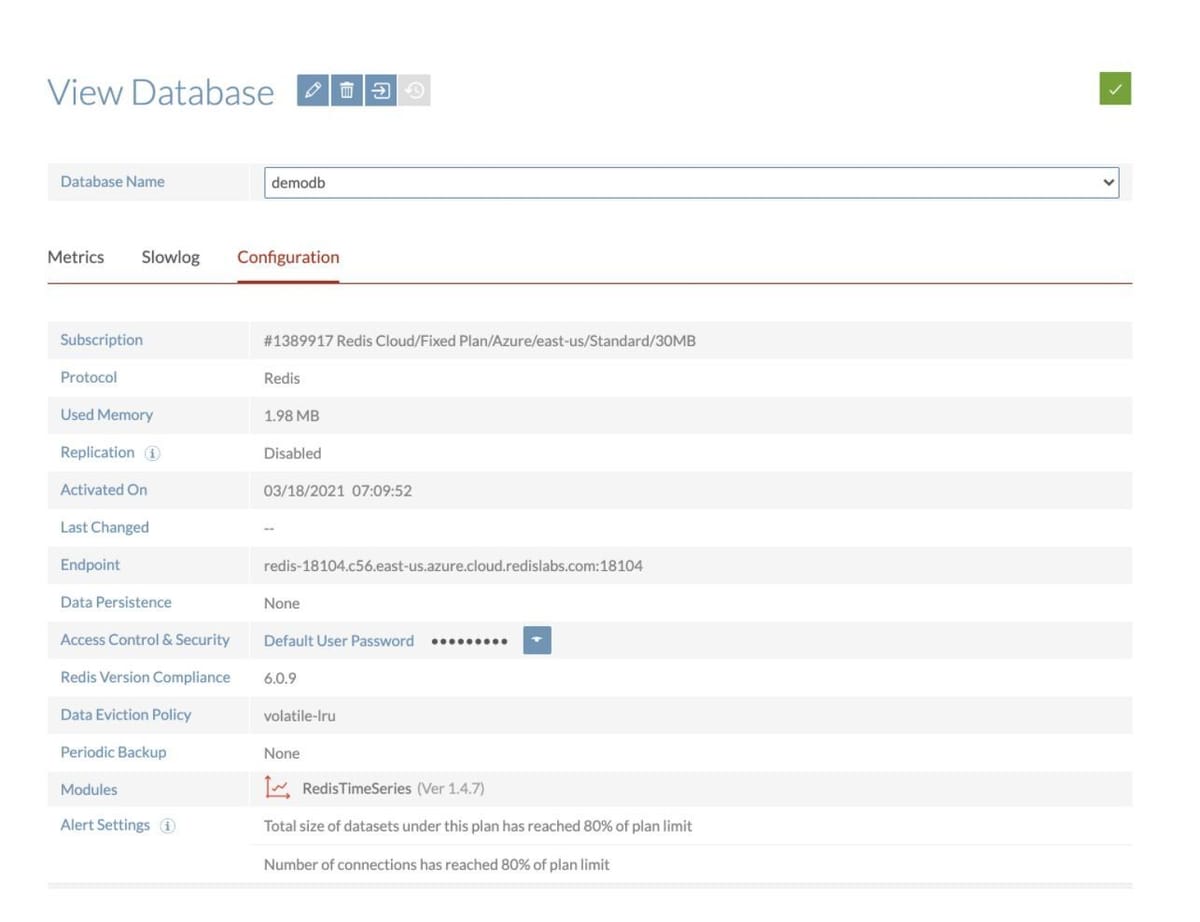Image resolution: width=1200 pixels, height=922 pixels.
Task: Open the Alert Settings info icon
Action: [166, 825]
